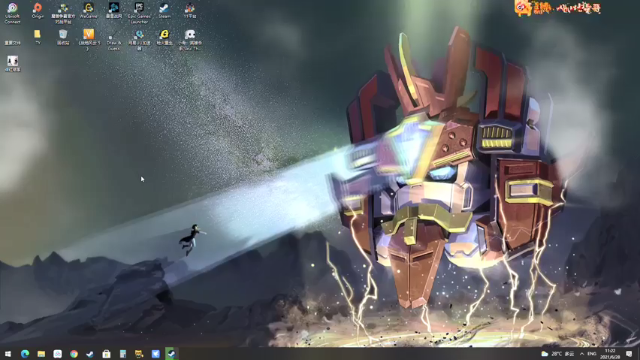Image resolution: width=640 pixels, height=360 pixels.
Task: Select the yellow E browser shortcut
Action: pyautogui.click(x=164, y=36)
